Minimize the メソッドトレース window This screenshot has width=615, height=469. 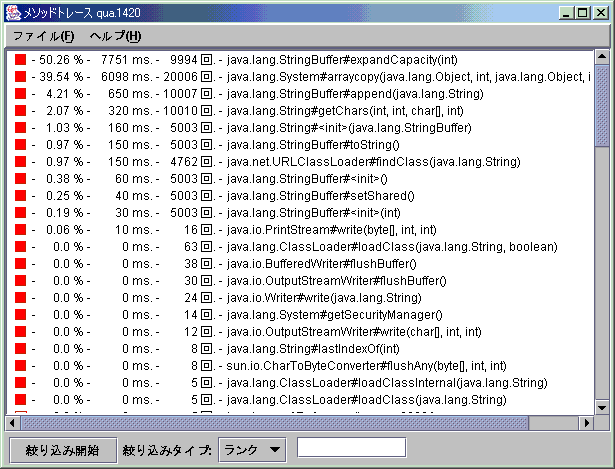[x=566, y=13]
